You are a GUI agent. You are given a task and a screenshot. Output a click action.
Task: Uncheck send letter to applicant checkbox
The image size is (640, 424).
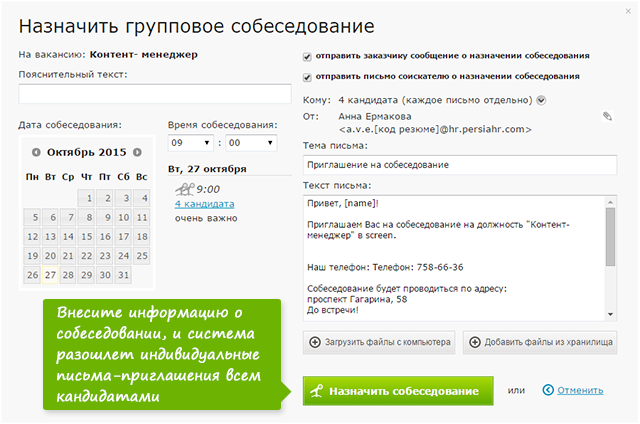[307, 76]
